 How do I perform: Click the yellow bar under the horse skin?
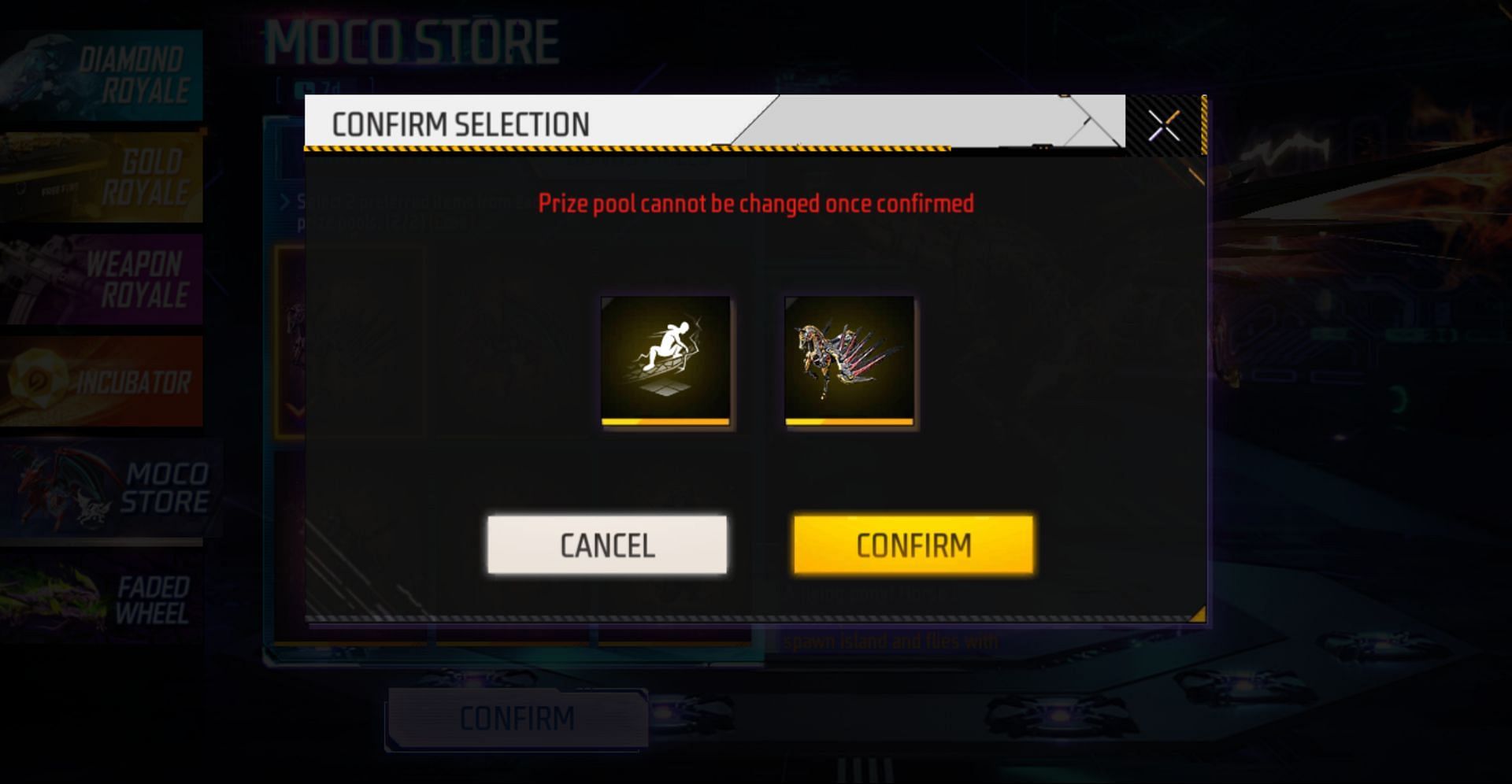(x=850, y=422)
